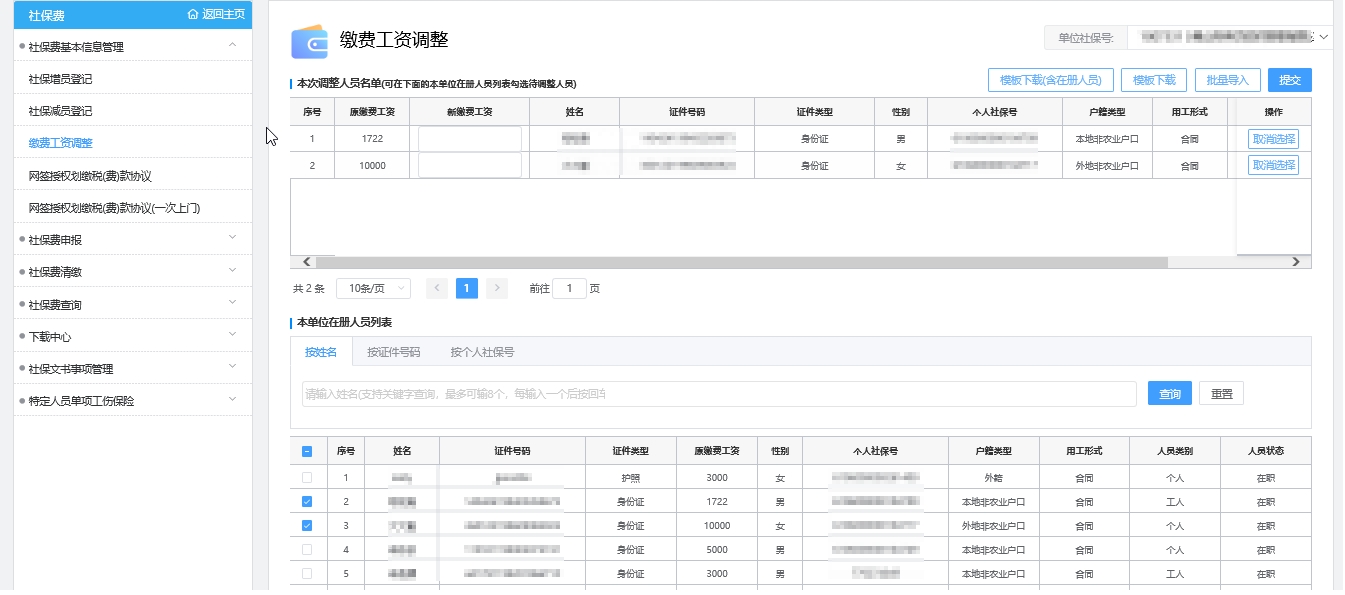Screen dimensions: 1345x595
Task: Switch to the 按个人社保号 tab
Action: tap(482, 352)
